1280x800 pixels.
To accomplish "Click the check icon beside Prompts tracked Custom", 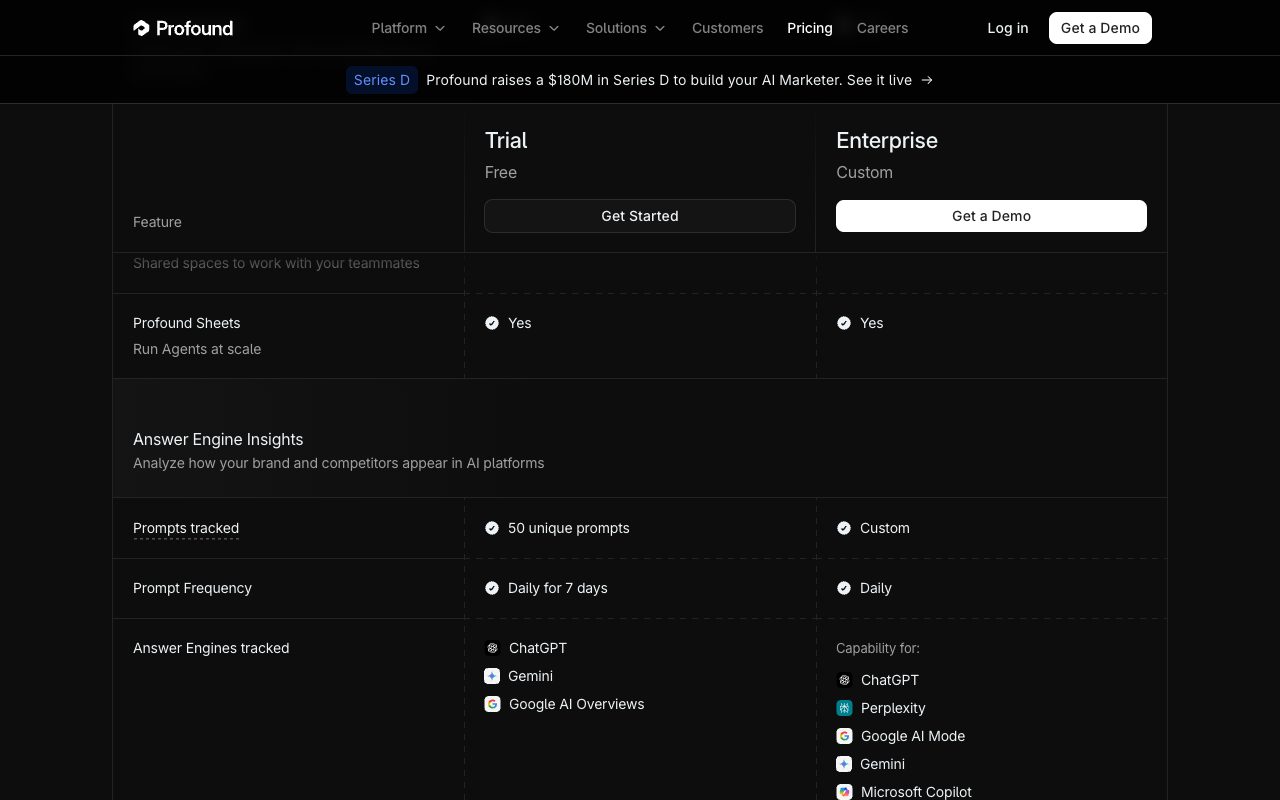I will [844, 528].
